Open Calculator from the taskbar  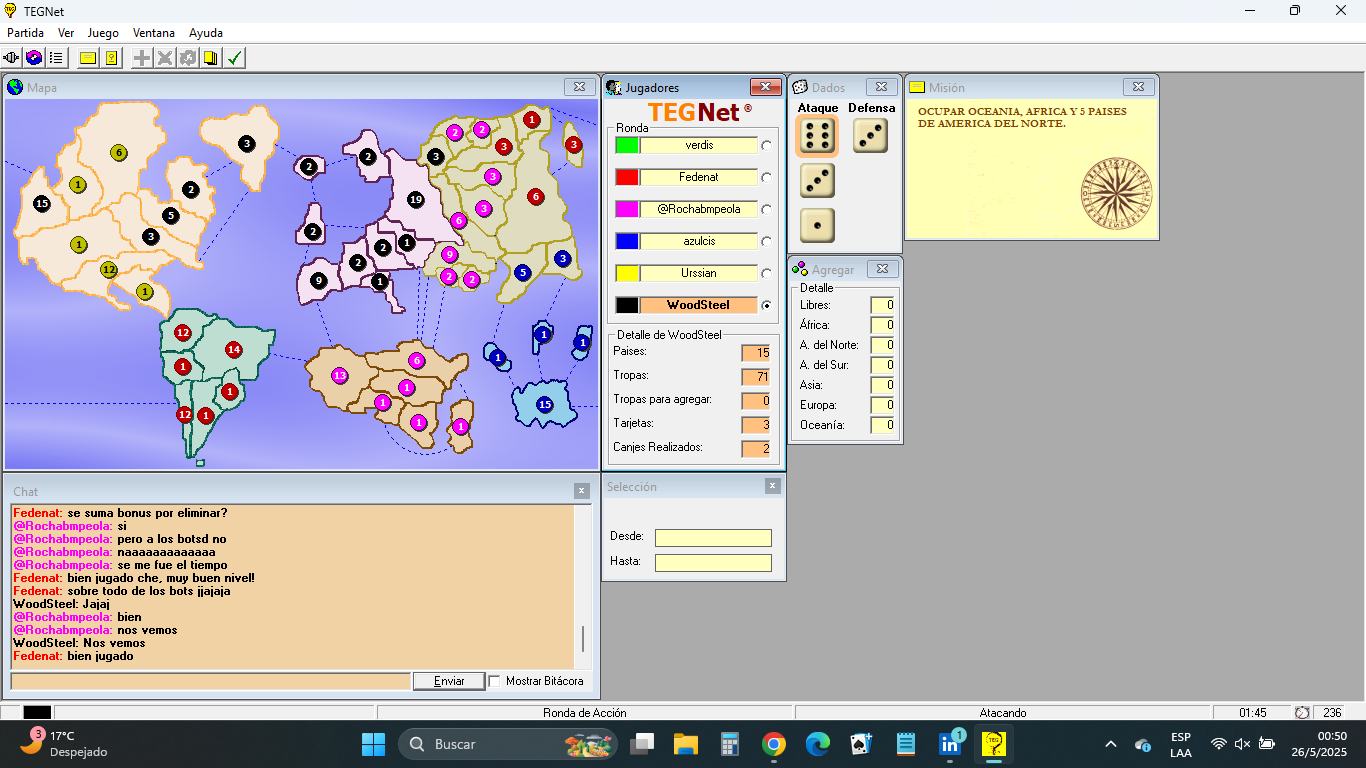tap(729, 744)
